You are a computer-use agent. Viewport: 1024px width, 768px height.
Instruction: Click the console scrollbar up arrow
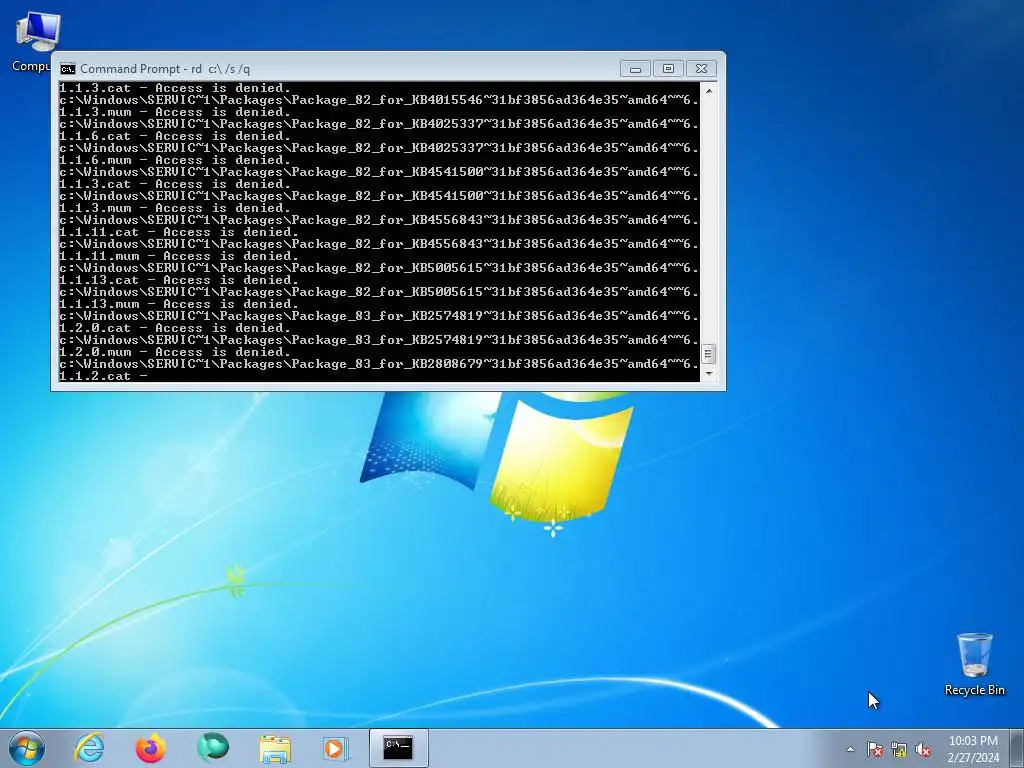709,91
